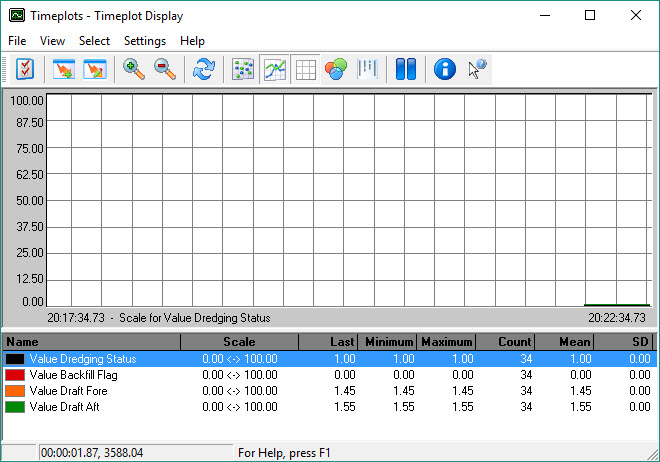Toggle the grid lines button

[305, 69]
